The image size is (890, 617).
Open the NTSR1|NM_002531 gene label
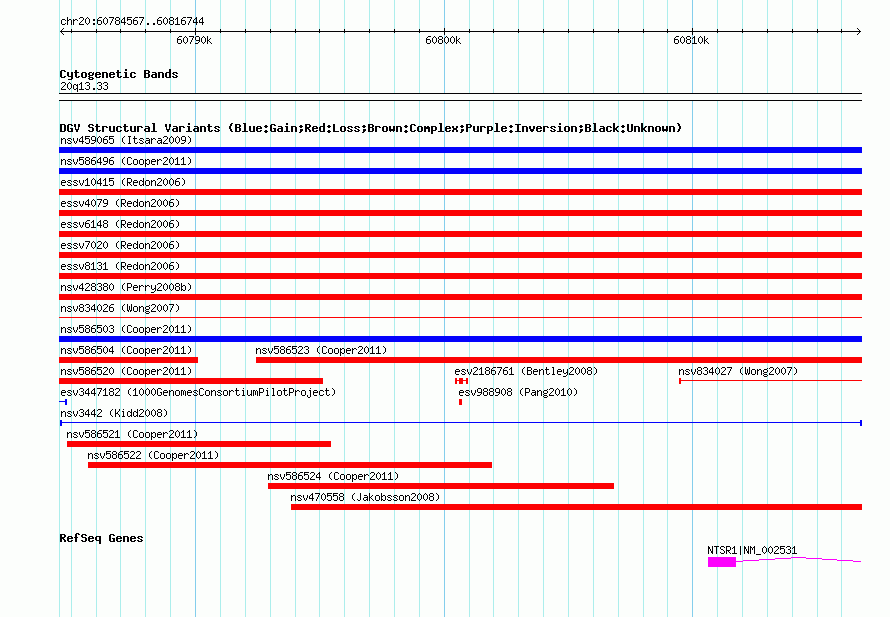click(x=752, y=550)
